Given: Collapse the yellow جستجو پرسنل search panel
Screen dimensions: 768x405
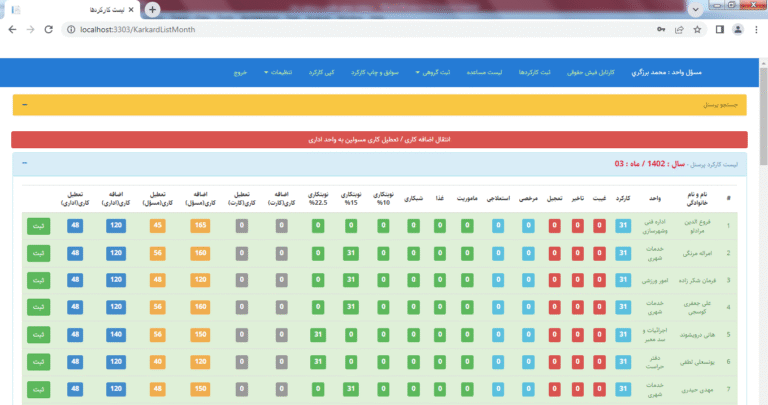Looking at the screenshot, I should pyautogui.click(x=24, y=104).
